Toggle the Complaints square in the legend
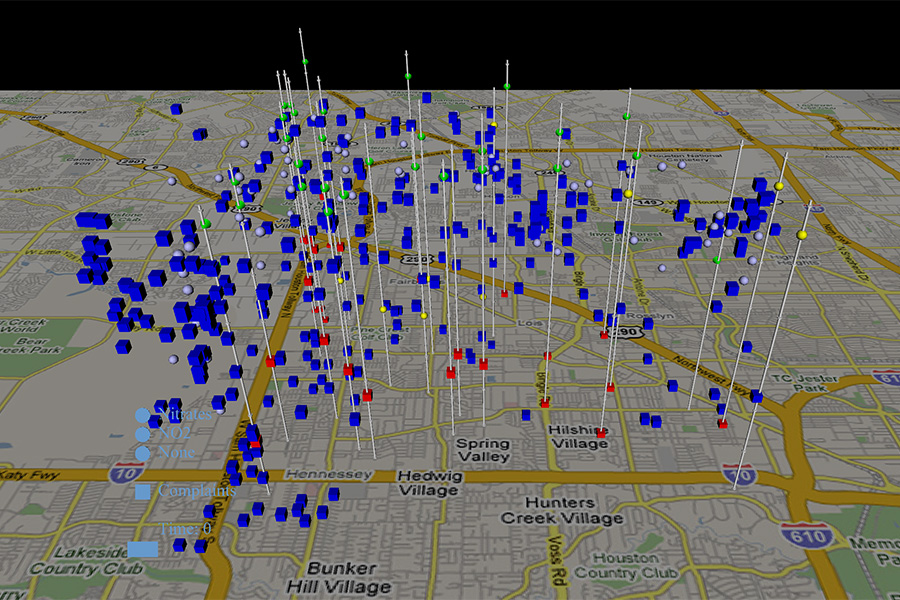The height and width of the screenshot is (600, 900). click(x=142, y=491)
